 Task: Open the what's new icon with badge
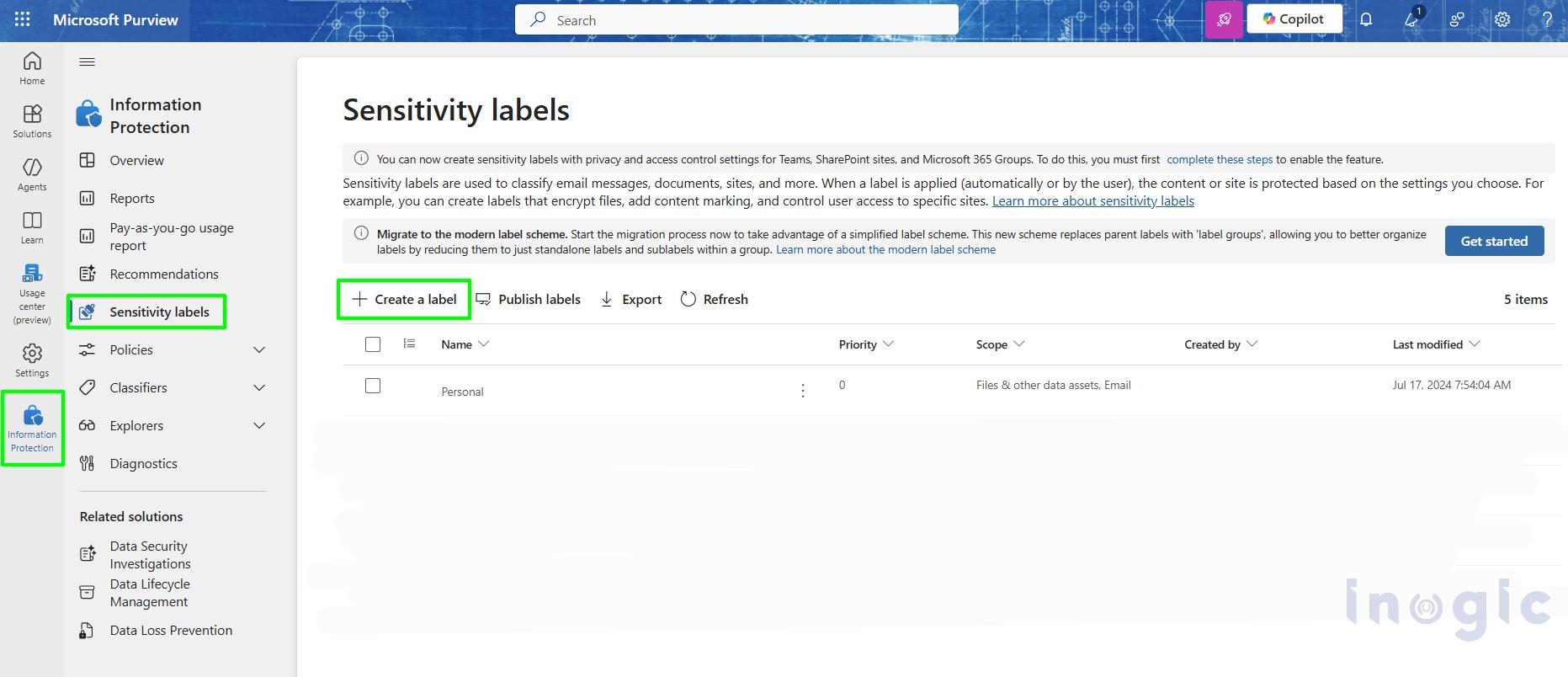[1412, 19]
